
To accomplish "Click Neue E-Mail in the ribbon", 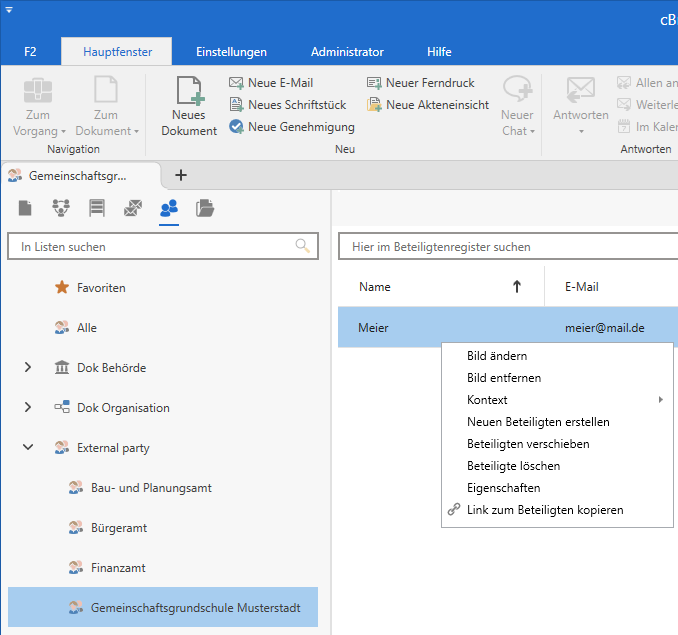I will [x=271, y=83].
